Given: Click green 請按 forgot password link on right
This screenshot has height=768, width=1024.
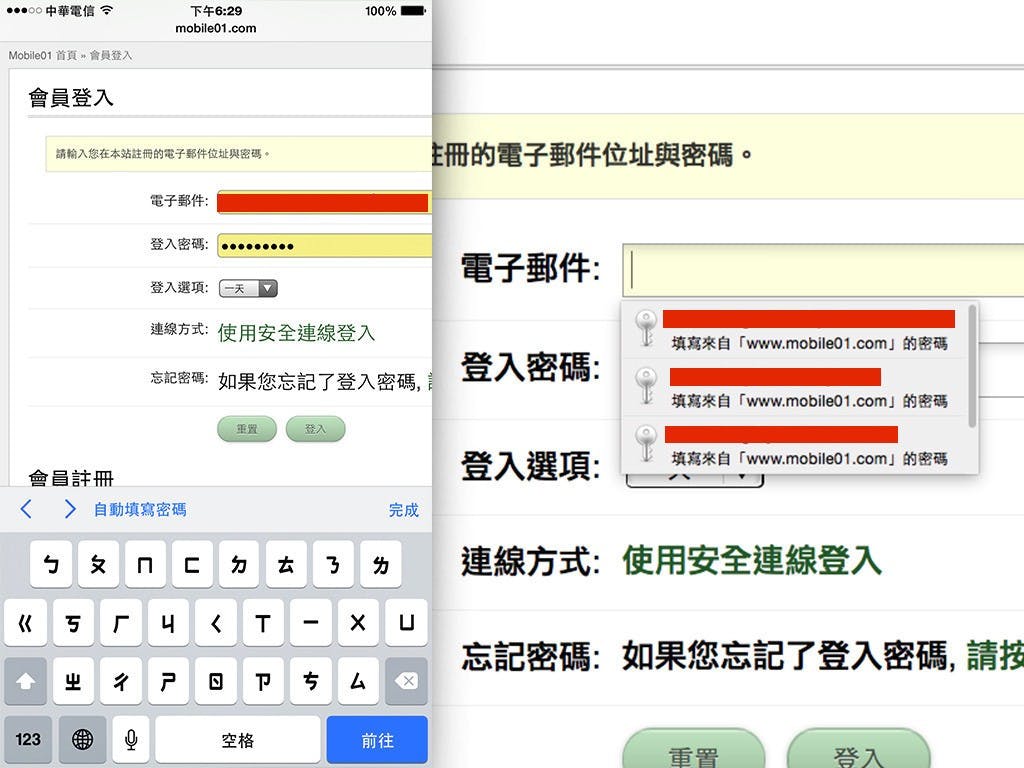Looking at the screenshot, I should (995, 656).
